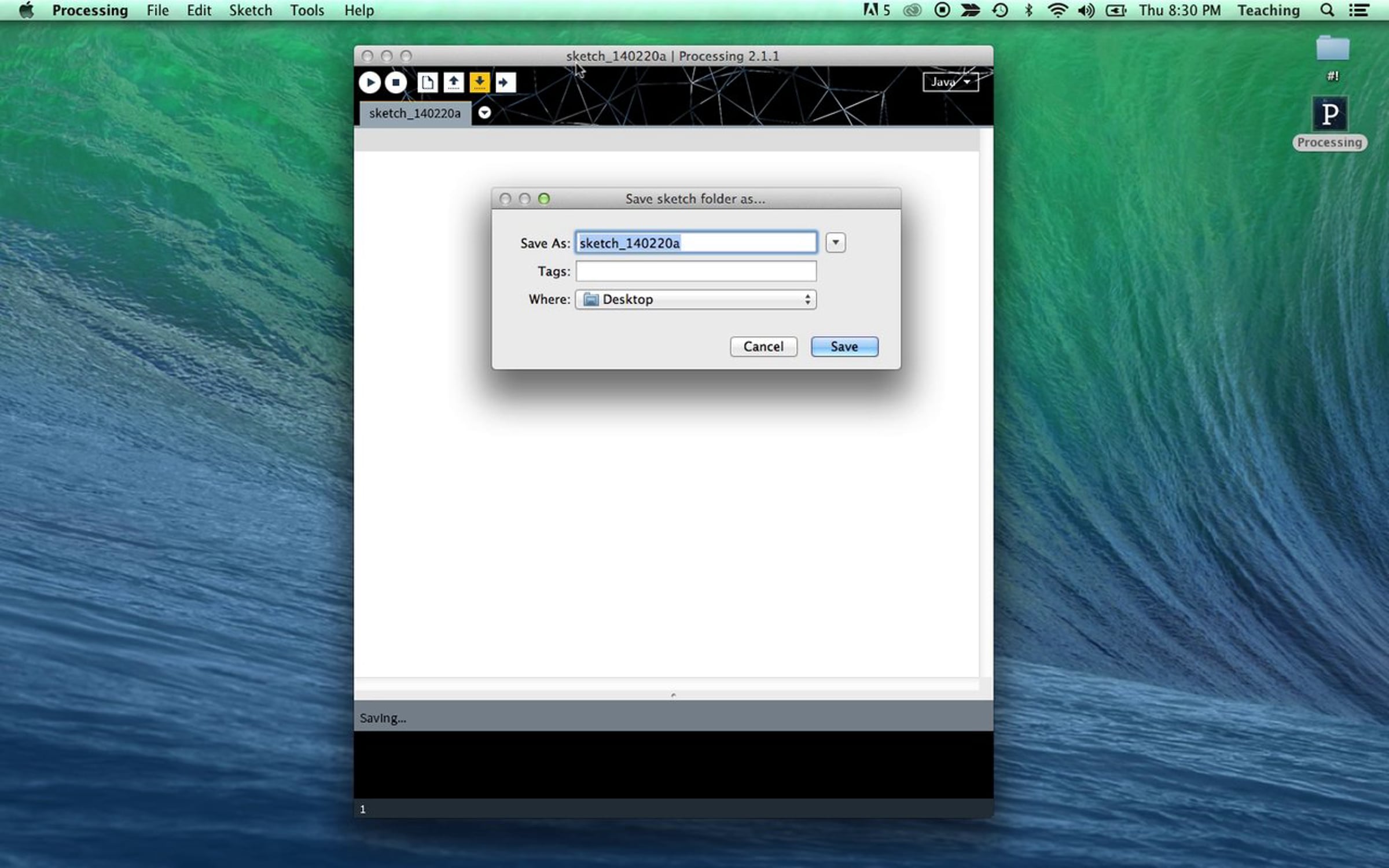The width and height of the screenshot is (1389, 868).
Task: Open the Teaching user menu
Action: pos(1269,10)
